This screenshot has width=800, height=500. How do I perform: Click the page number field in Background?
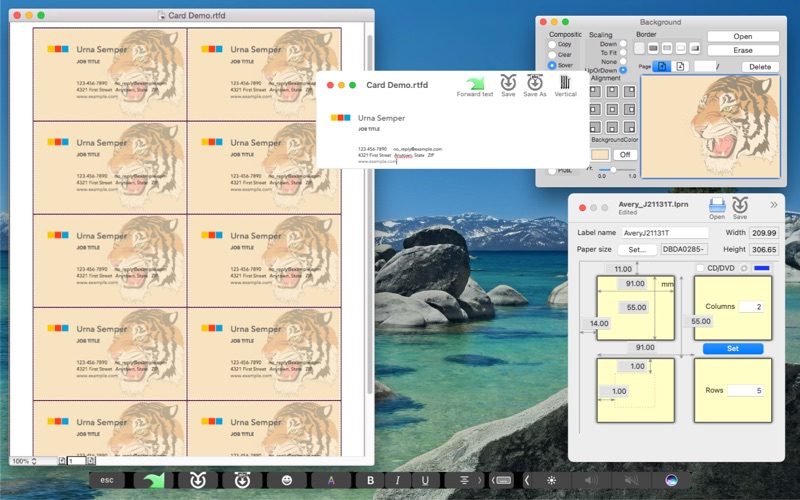[705, 66]
